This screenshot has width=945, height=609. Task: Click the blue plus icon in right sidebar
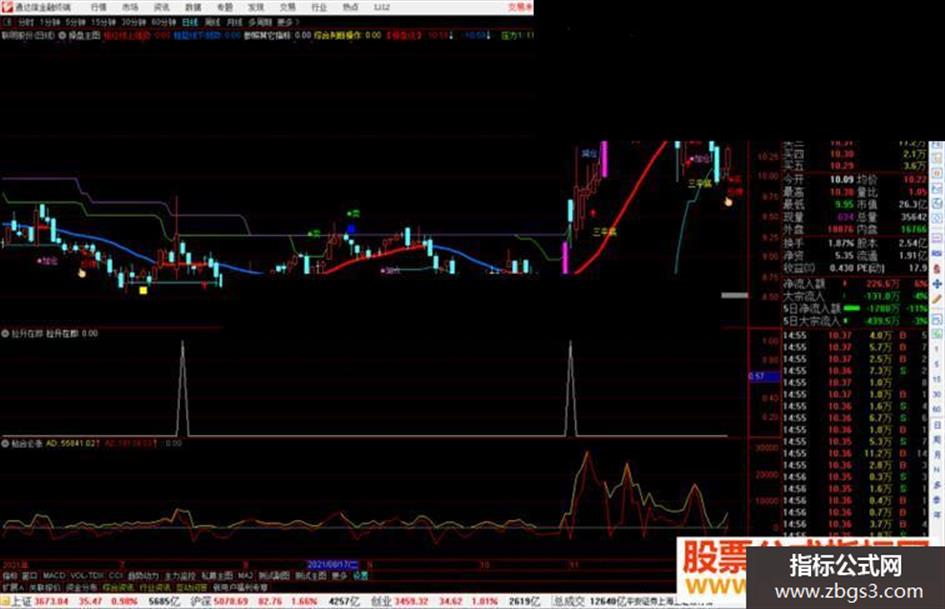point(937,283)
